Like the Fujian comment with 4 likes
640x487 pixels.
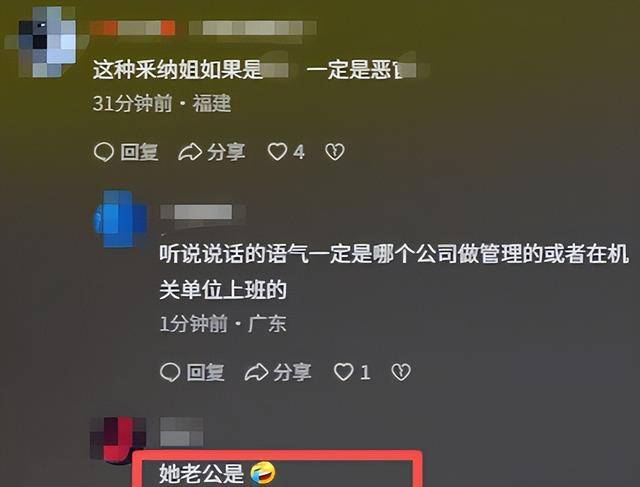coord(277,152)
